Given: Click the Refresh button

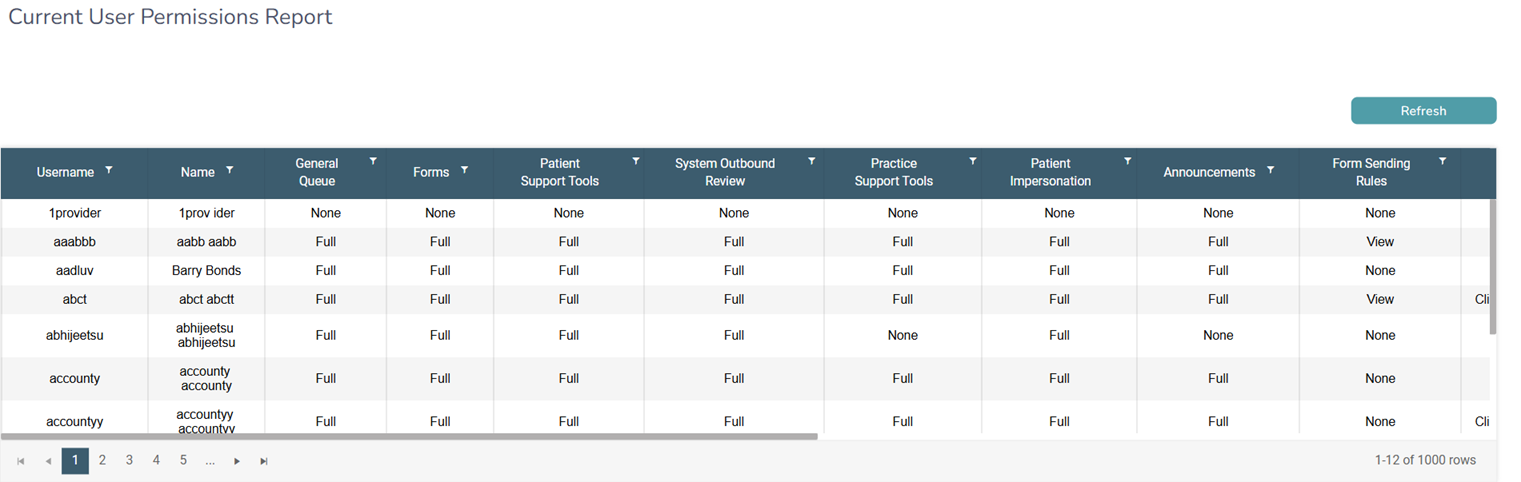Looking at the screenshot, I should 1423,111.
